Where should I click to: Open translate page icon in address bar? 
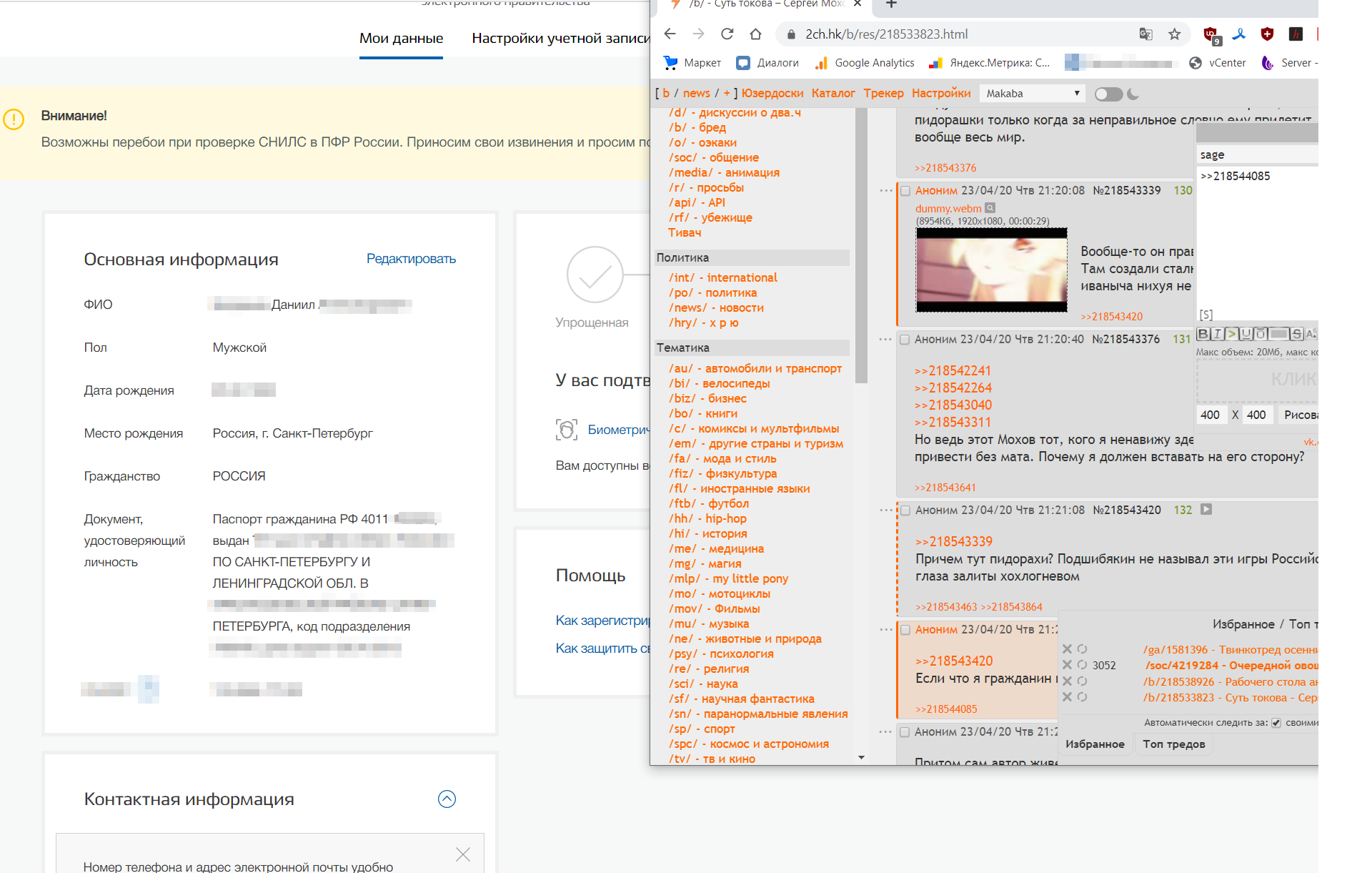point(1145,34)
